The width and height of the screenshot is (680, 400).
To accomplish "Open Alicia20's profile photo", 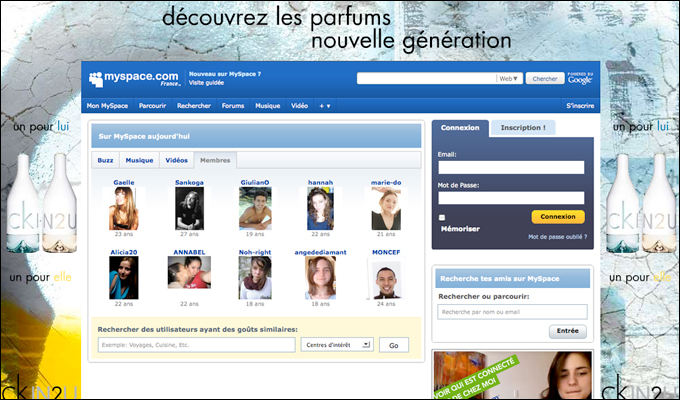I will click(x=124, y=278).
